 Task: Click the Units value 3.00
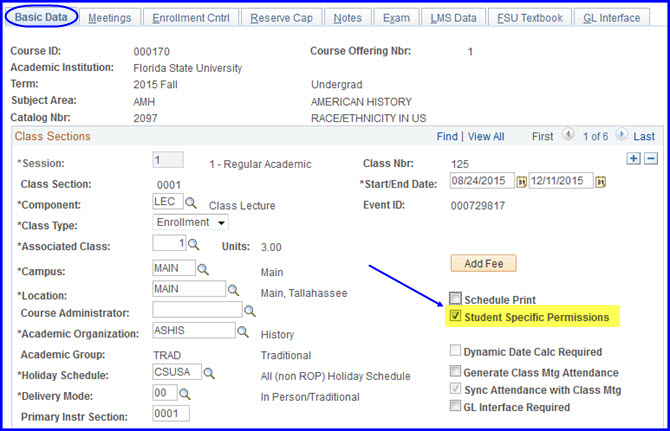(x=271, y=247)
